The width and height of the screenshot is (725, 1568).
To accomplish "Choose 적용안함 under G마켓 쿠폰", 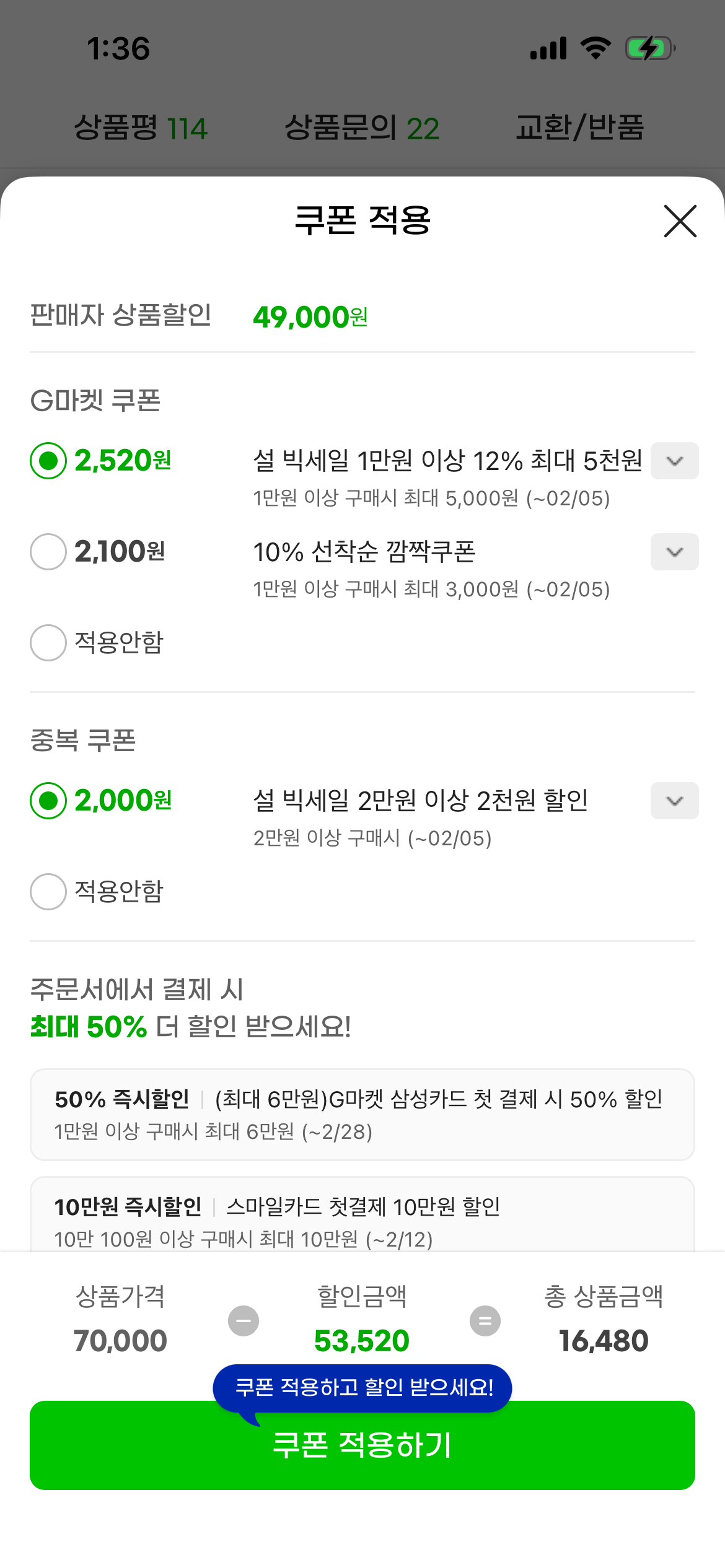I will click(48, 643).
